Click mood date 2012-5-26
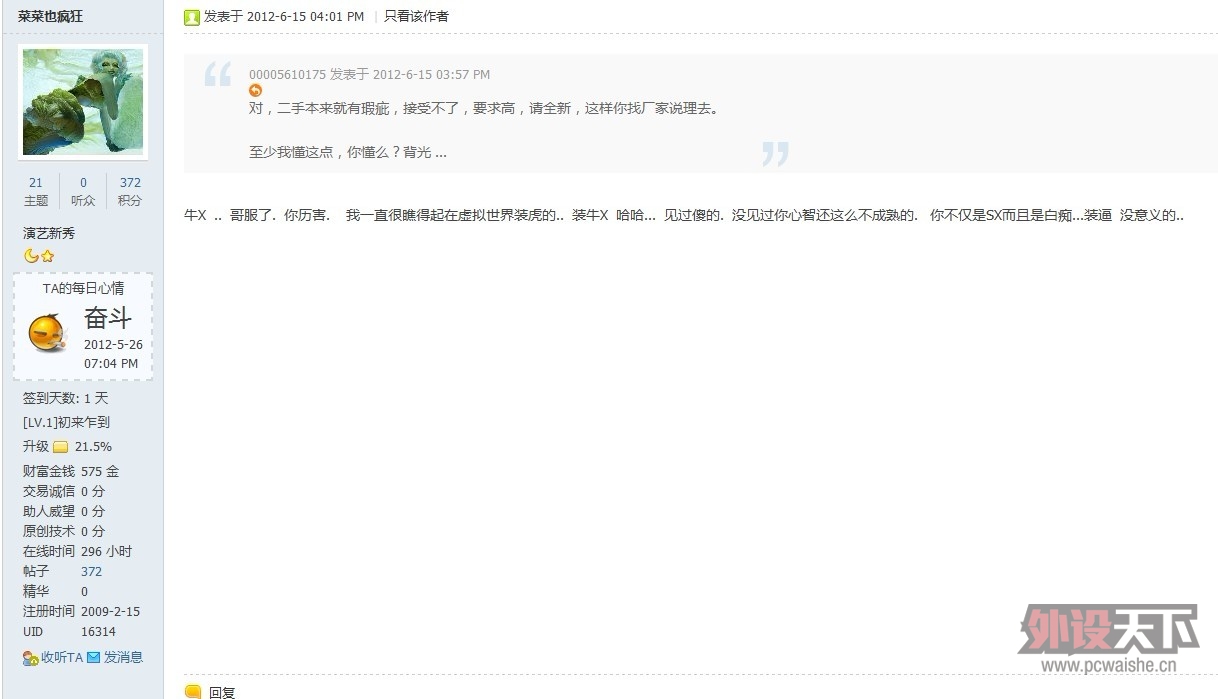Image resolution: width=1218 pixels, height=699 pixels. [113, 344]
